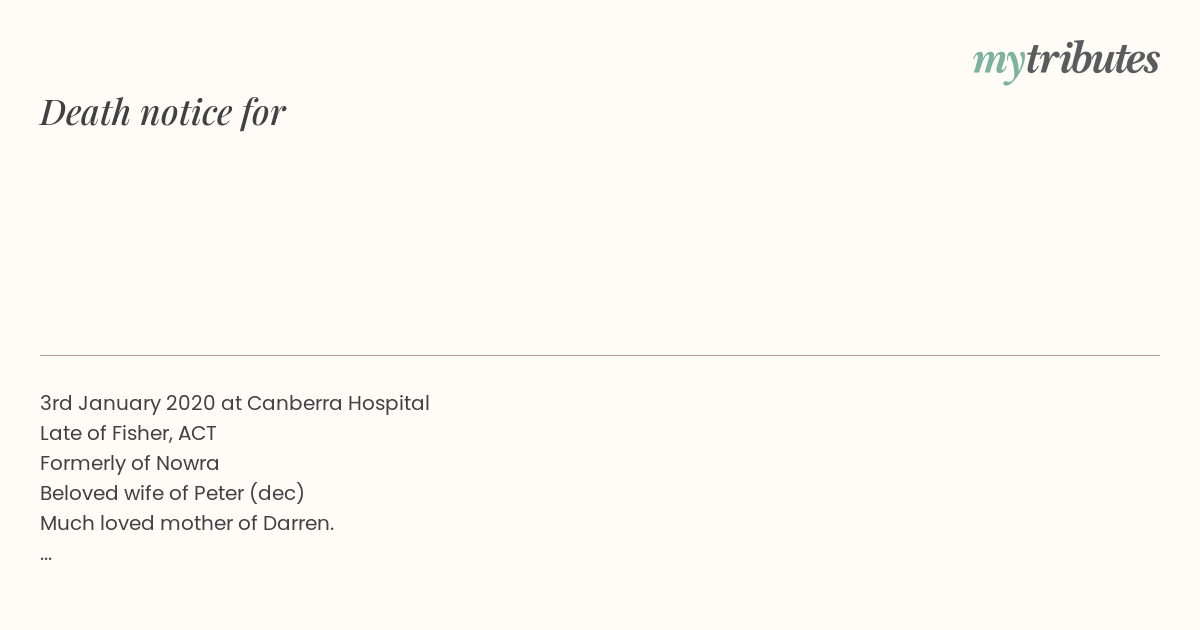
Task: Select the "Formerly of Nowra" line
Action: tap(130, 464)
